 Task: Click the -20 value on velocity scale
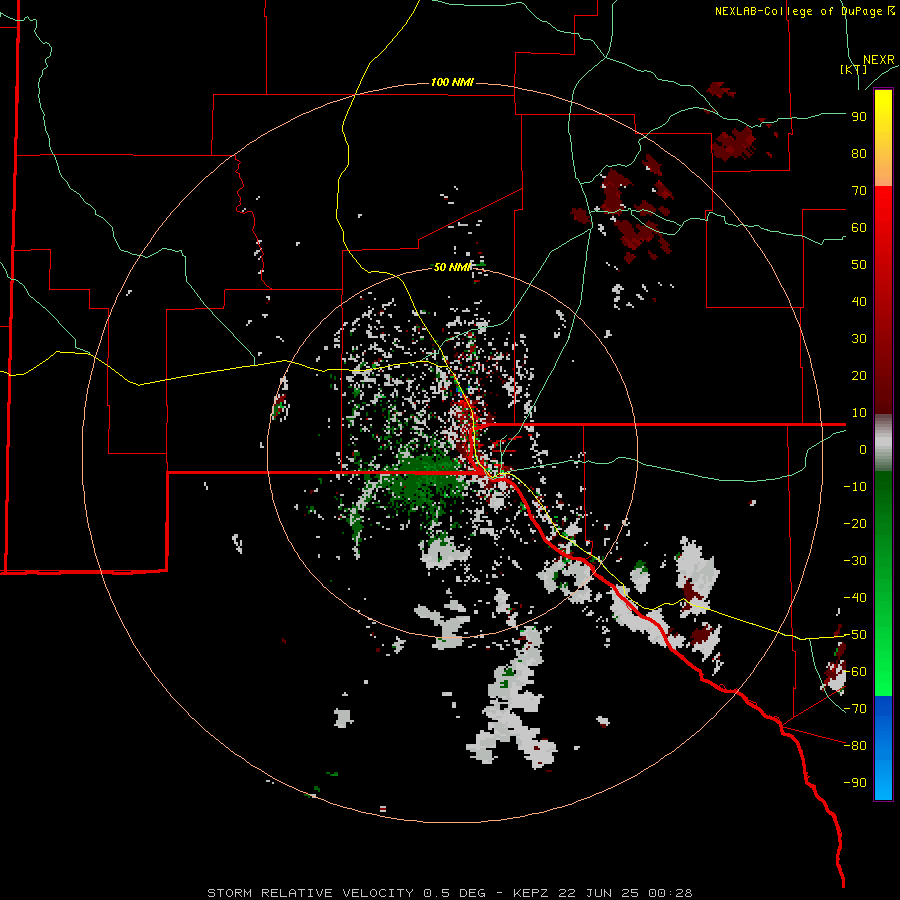pyautogui.click(x=855, y=524)
